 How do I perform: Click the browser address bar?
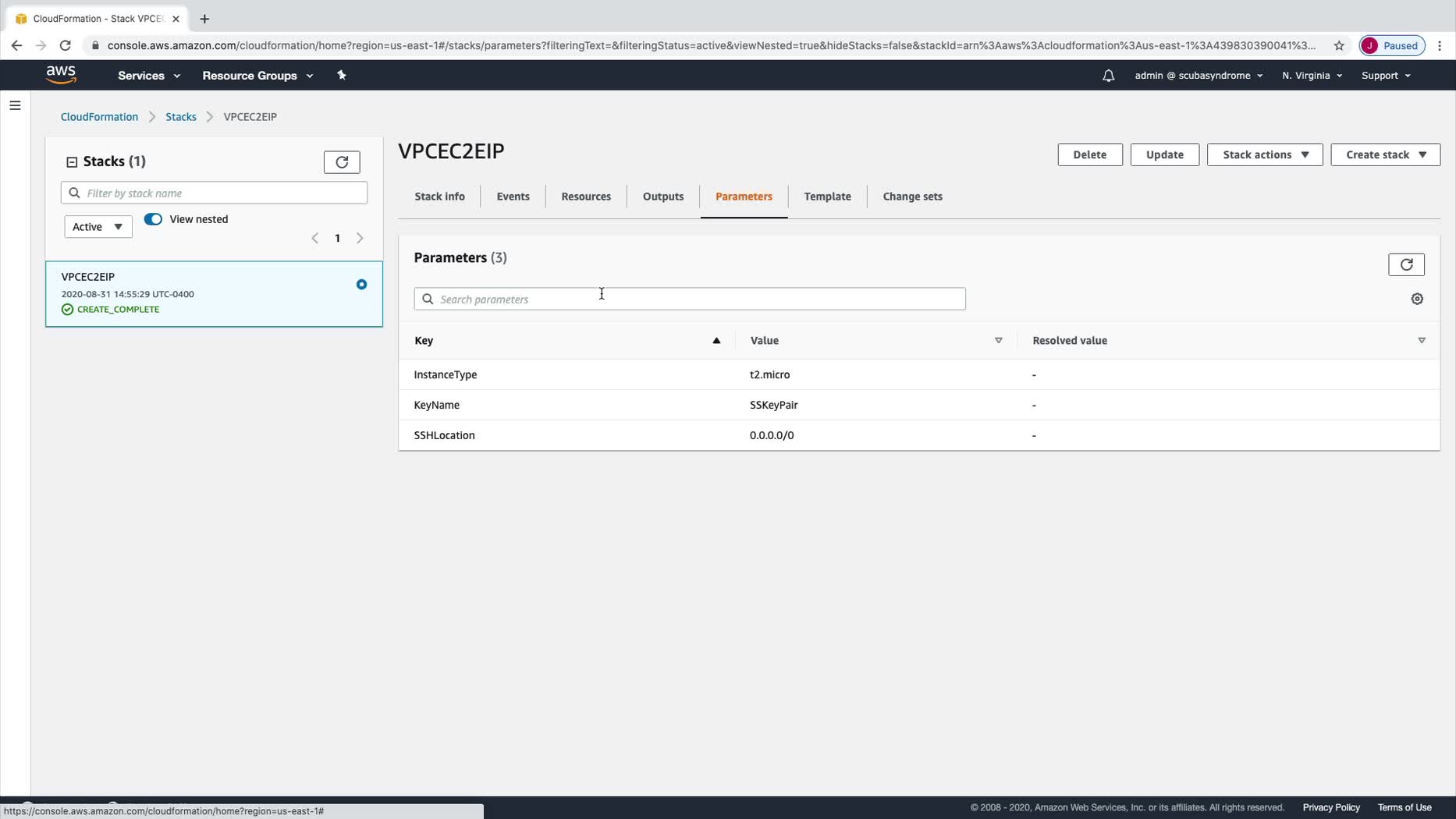tap(710, 45)
